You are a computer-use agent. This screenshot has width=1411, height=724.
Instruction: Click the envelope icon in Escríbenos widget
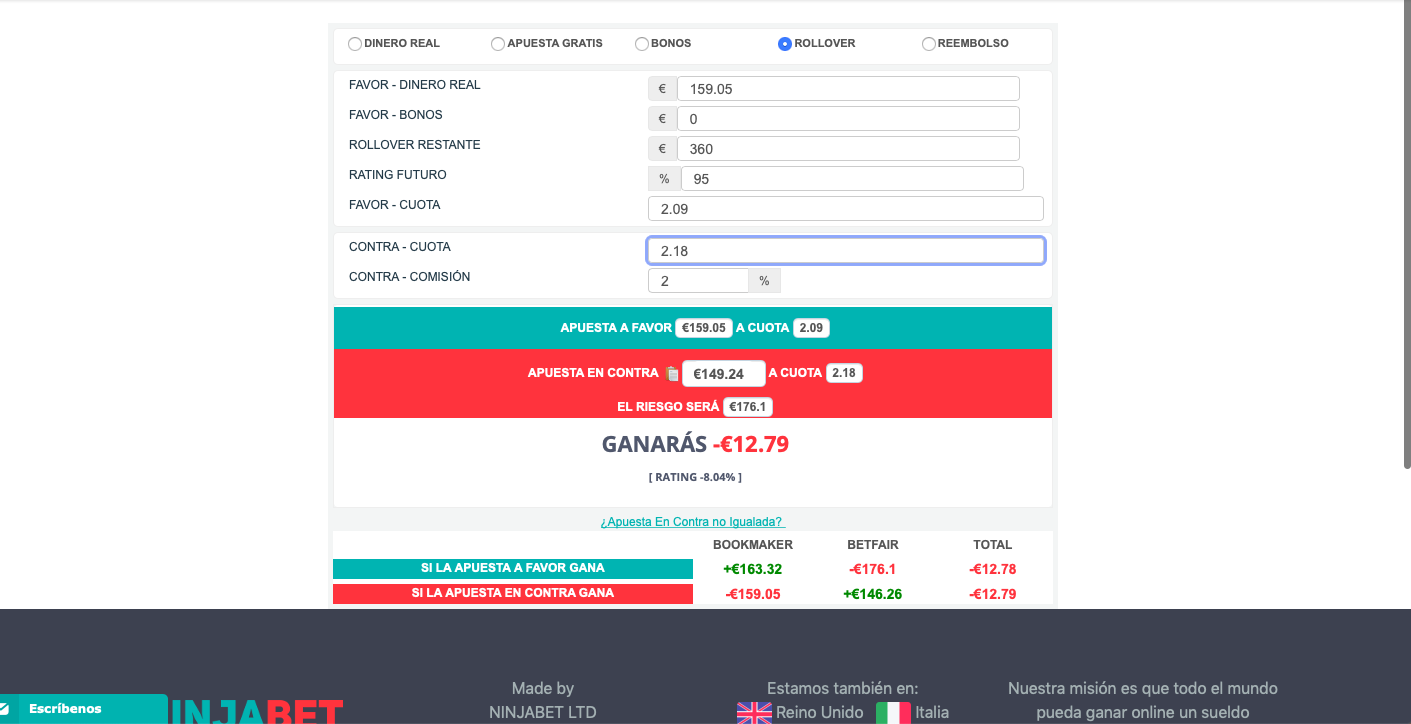pyautogui.click(x=4, y=709)
